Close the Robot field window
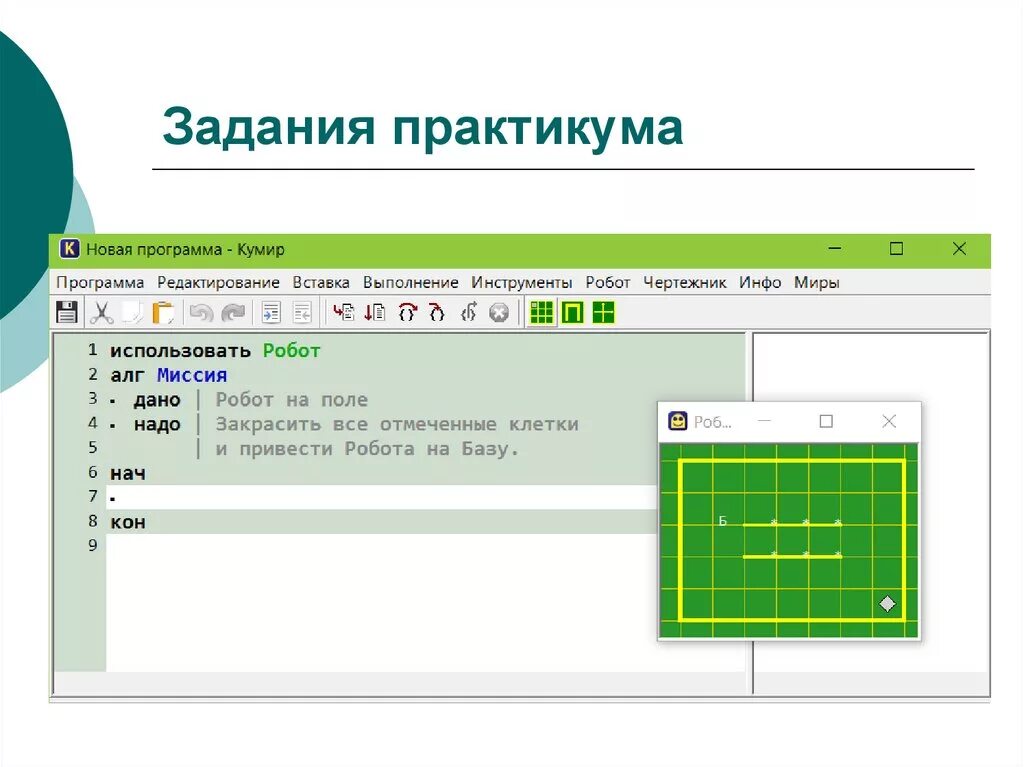Screen dimensions: 1024x767 point(889,421)
